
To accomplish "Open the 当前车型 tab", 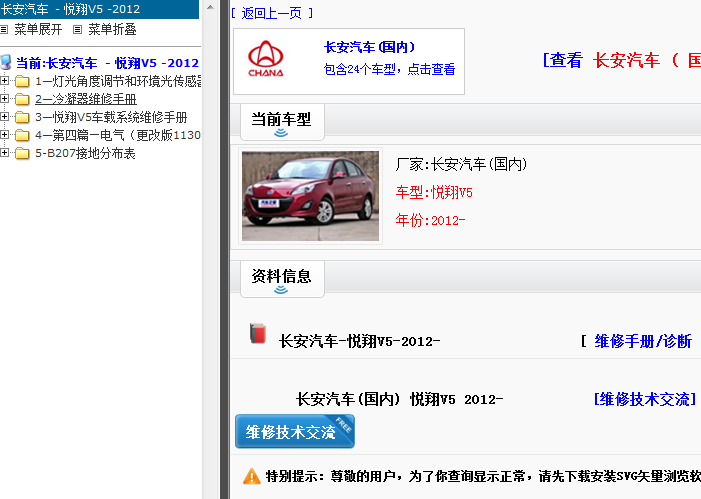I will coord(282,122).
